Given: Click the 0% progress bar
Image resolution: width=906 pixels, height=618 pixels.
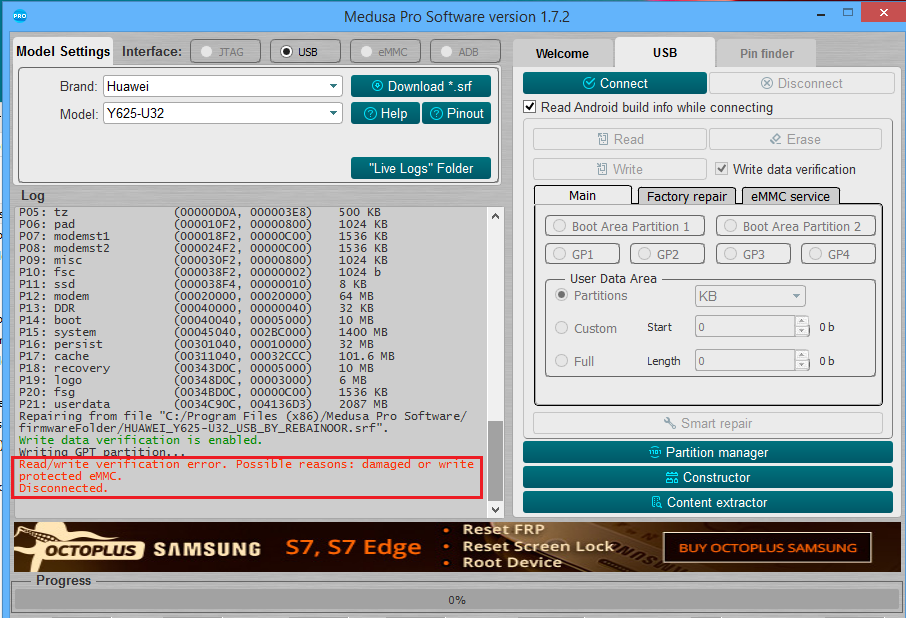Looking at the screenshot, I should click(x=456, y=600).
